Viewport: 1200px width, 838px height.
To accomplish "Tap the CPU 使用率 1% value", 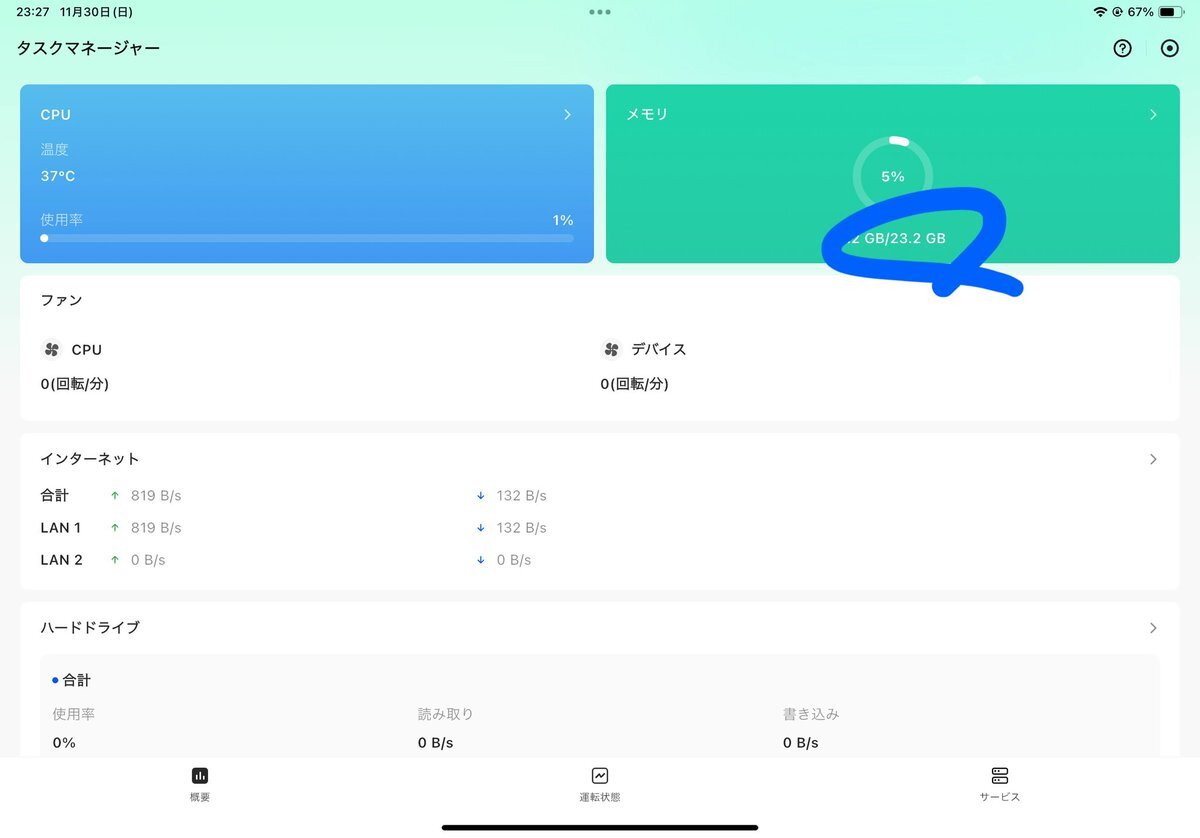I will point(563,220).
